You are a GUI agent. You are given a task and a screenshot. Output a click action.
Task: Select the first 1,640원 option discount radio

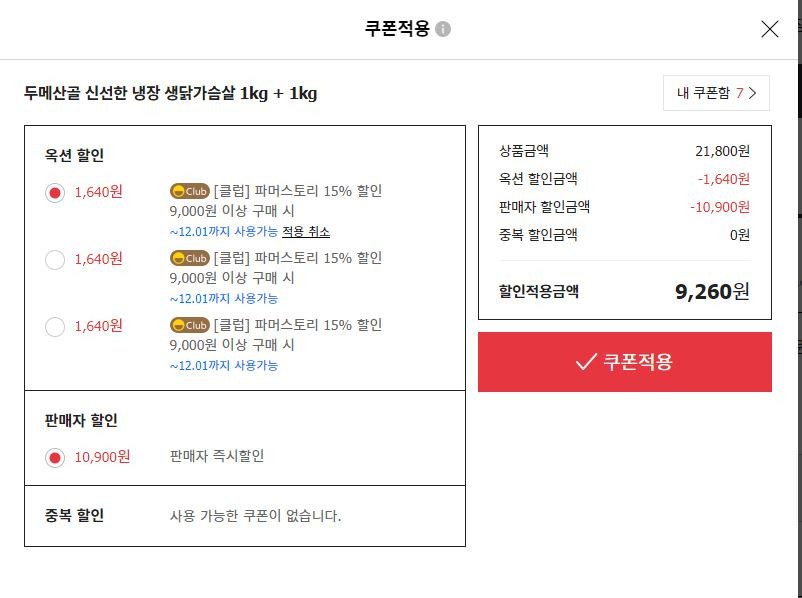(55, 193)
